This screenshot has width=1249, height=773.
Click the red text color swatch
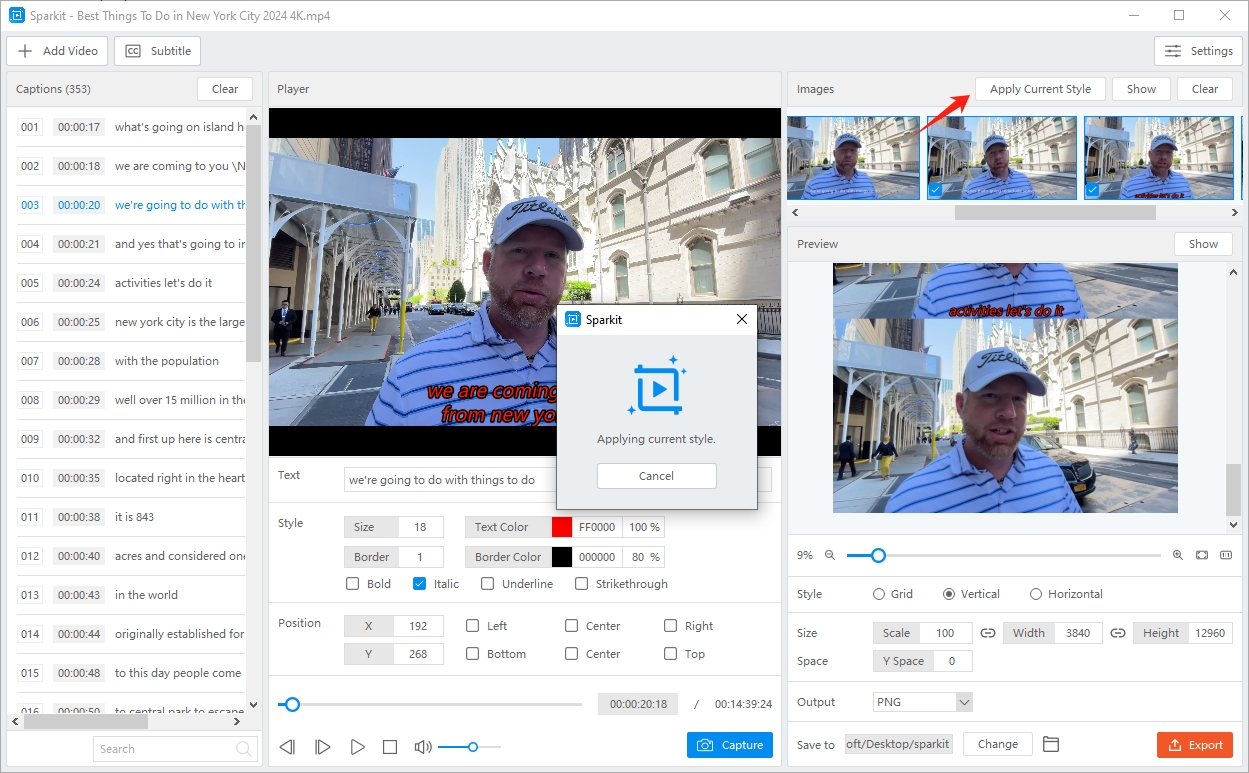(562, 527)
